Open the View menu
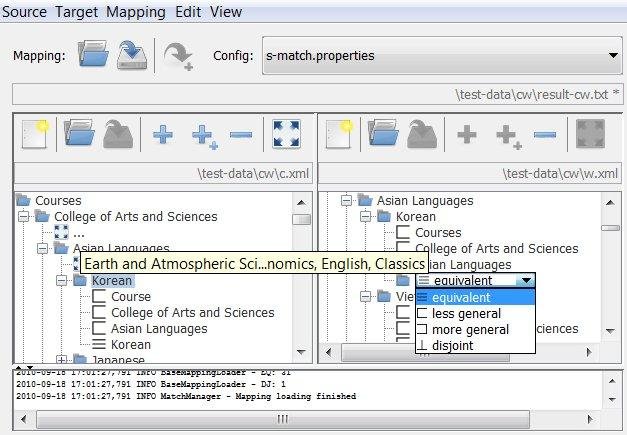 [x=226, y=12]
